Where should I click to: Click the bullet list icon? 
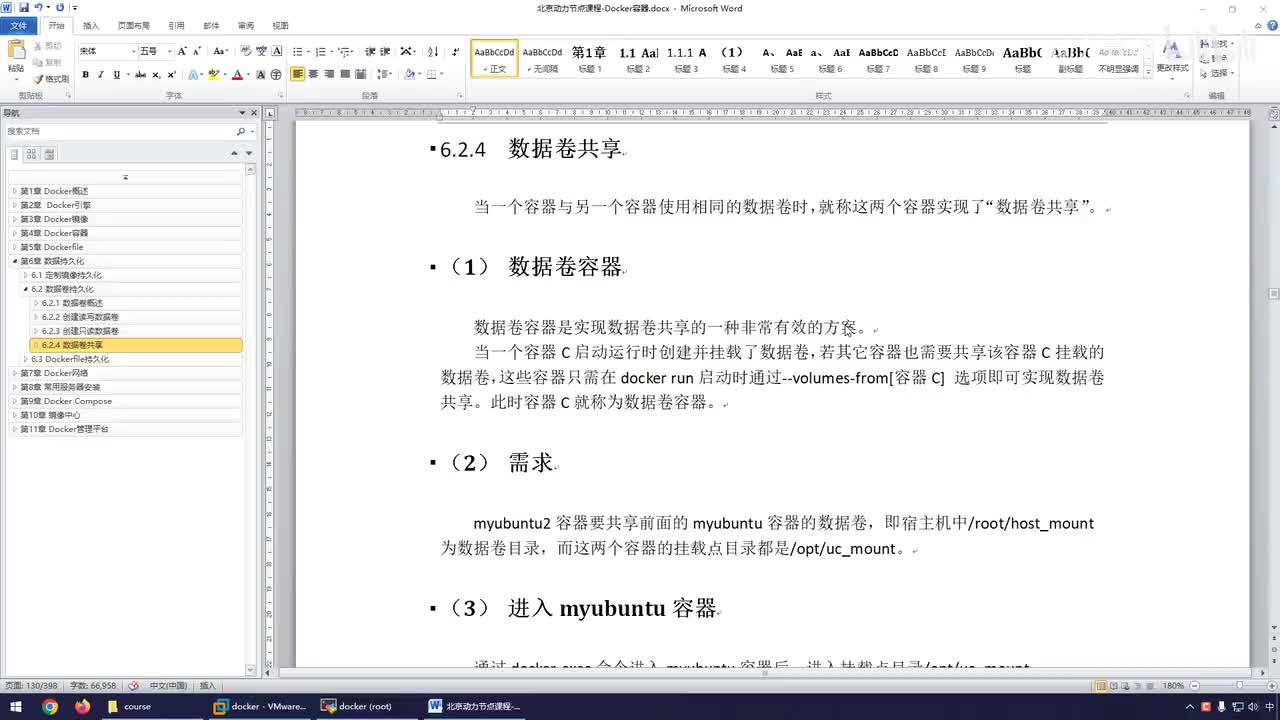click(x=299, y=51)
